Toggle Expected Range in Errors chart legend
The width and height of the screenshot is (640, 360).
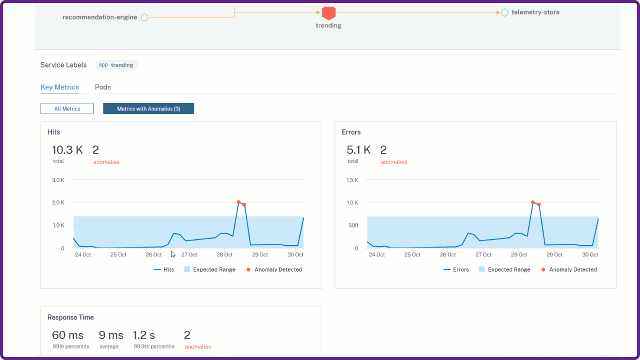click(504, 269)
